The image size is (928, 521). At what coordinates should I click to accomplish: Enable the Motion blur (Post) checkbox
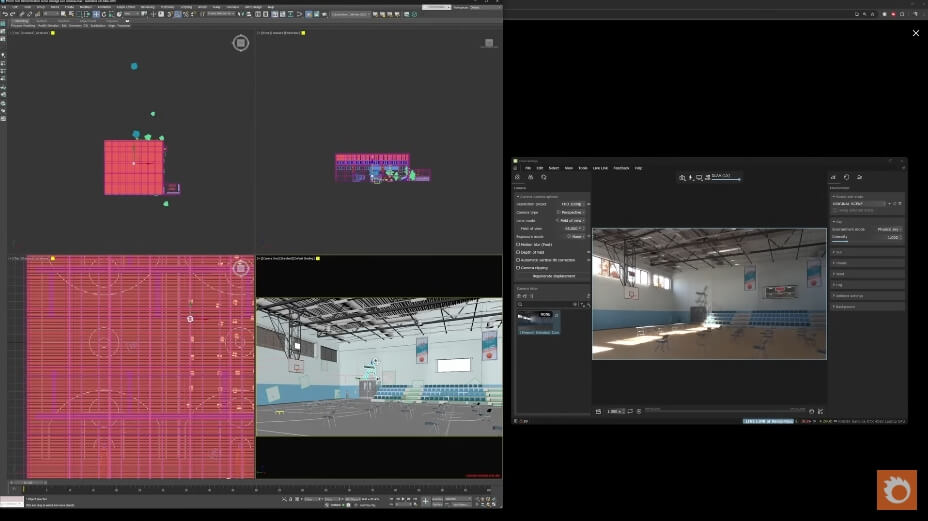pos(518,245)
